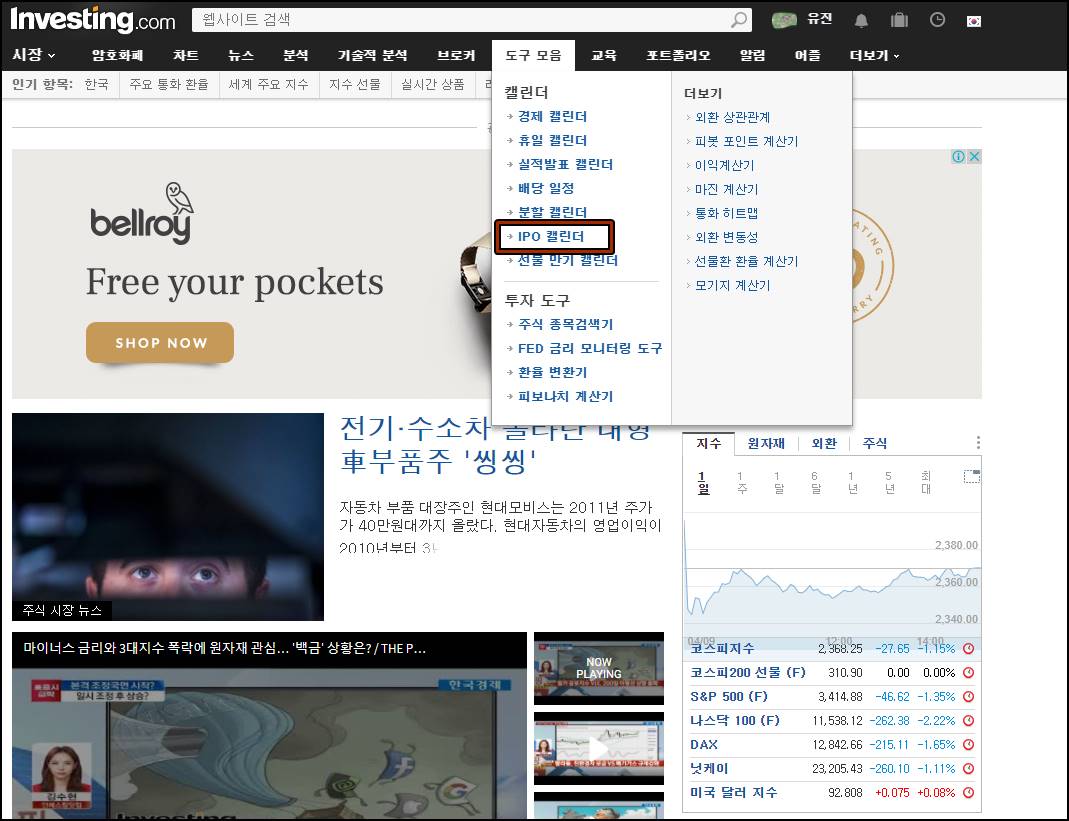Open the 통화 히트맵 link

click(x=726, y=213)
